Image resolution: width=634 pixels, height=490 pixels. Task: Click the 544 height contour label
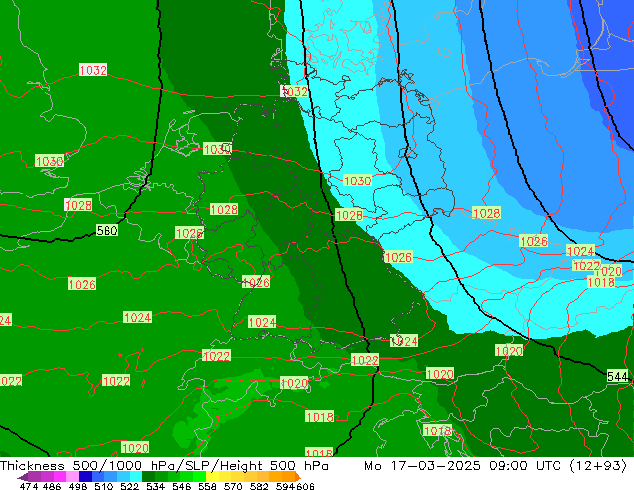point(617,376)
